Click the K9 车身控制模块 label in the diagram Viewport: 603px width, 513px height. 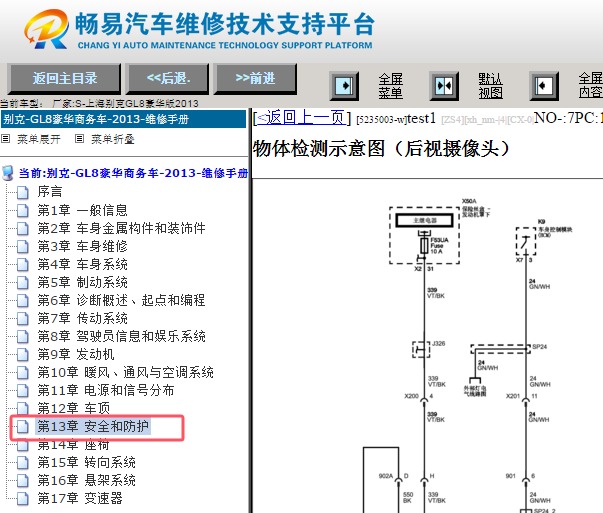[555, 228]
